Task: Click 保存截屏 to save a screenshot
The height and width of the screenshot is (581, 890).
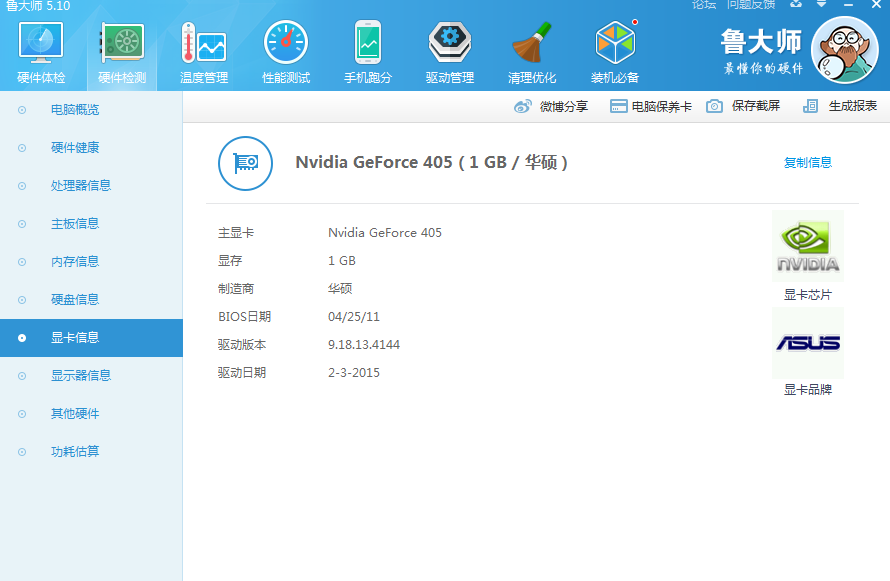Action: click(743, 106)
